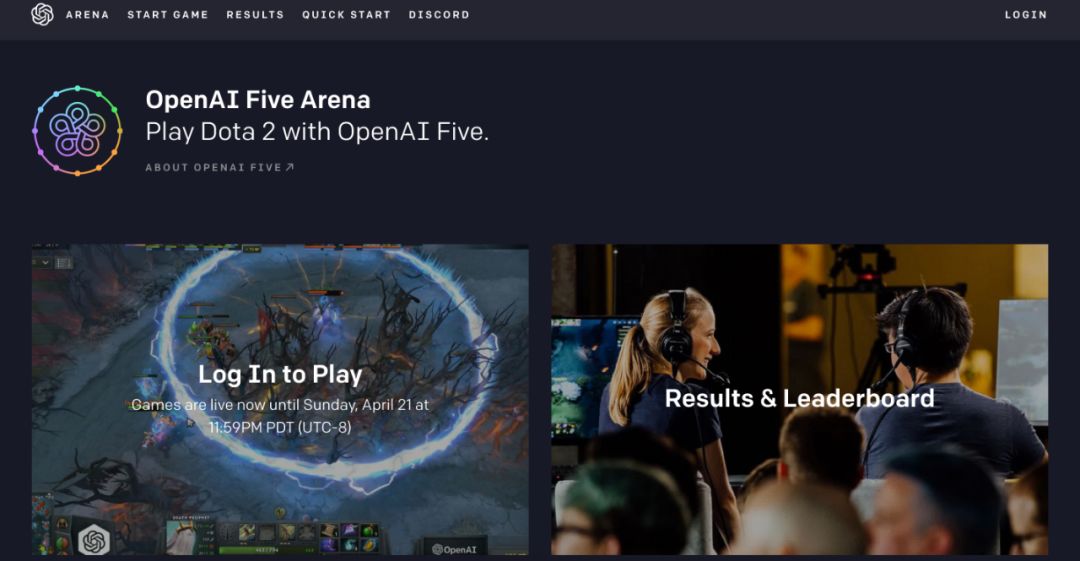Click the Log In to Play heading

(280, 374)
